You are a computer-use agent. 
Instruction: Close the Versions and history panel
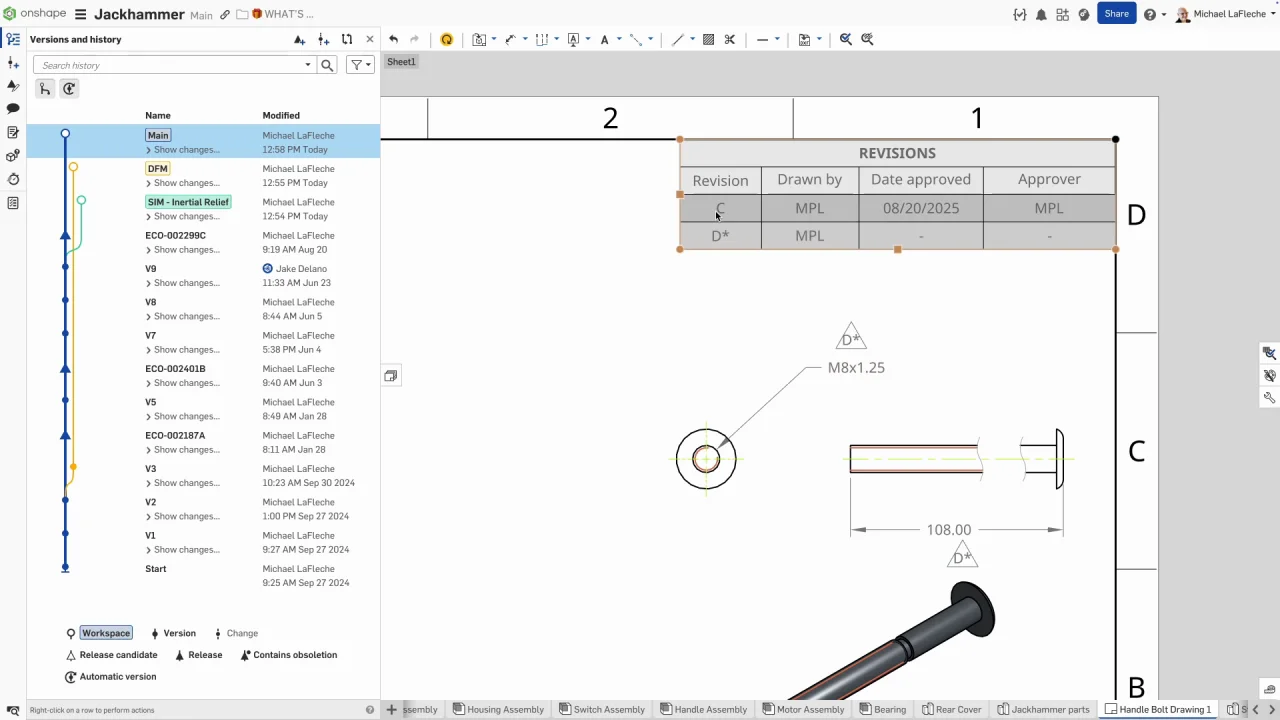[x=370, y=40]
